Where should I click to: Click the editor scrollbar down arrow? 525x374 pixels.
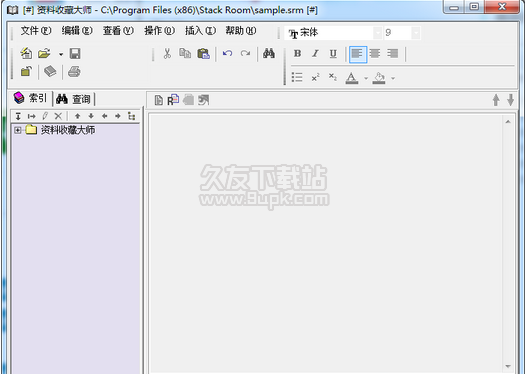508,366
